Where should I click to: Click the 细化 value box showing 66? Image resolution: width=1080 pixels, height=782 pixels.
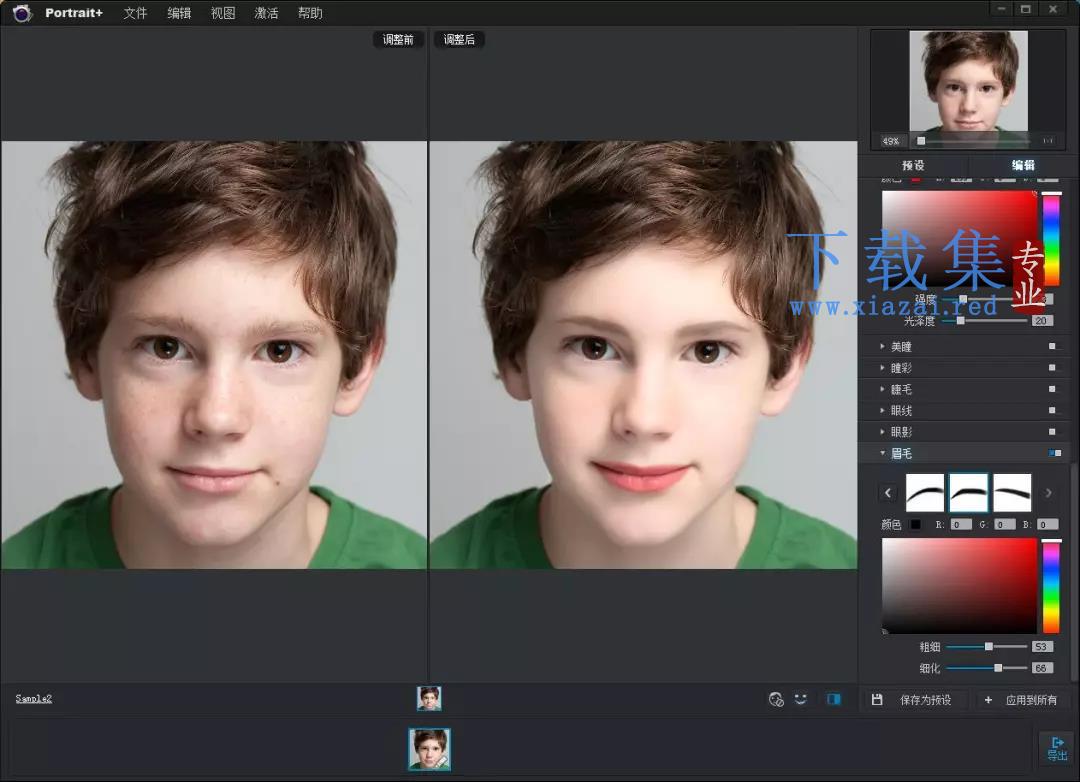1042,668
